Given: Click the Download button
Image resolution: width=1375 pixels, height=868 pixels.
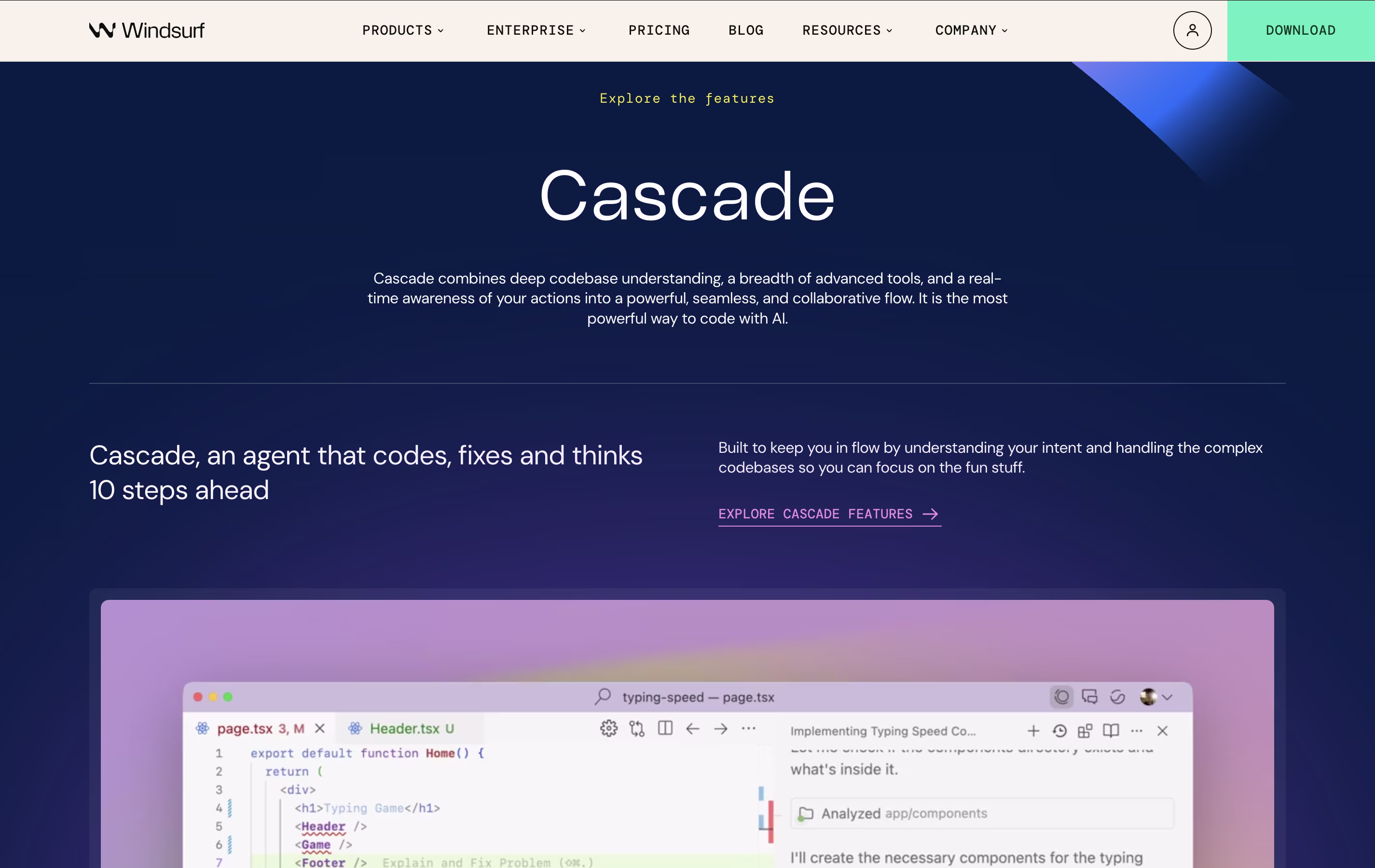Looking at the screenshot, I should [x=1301, y=30].
